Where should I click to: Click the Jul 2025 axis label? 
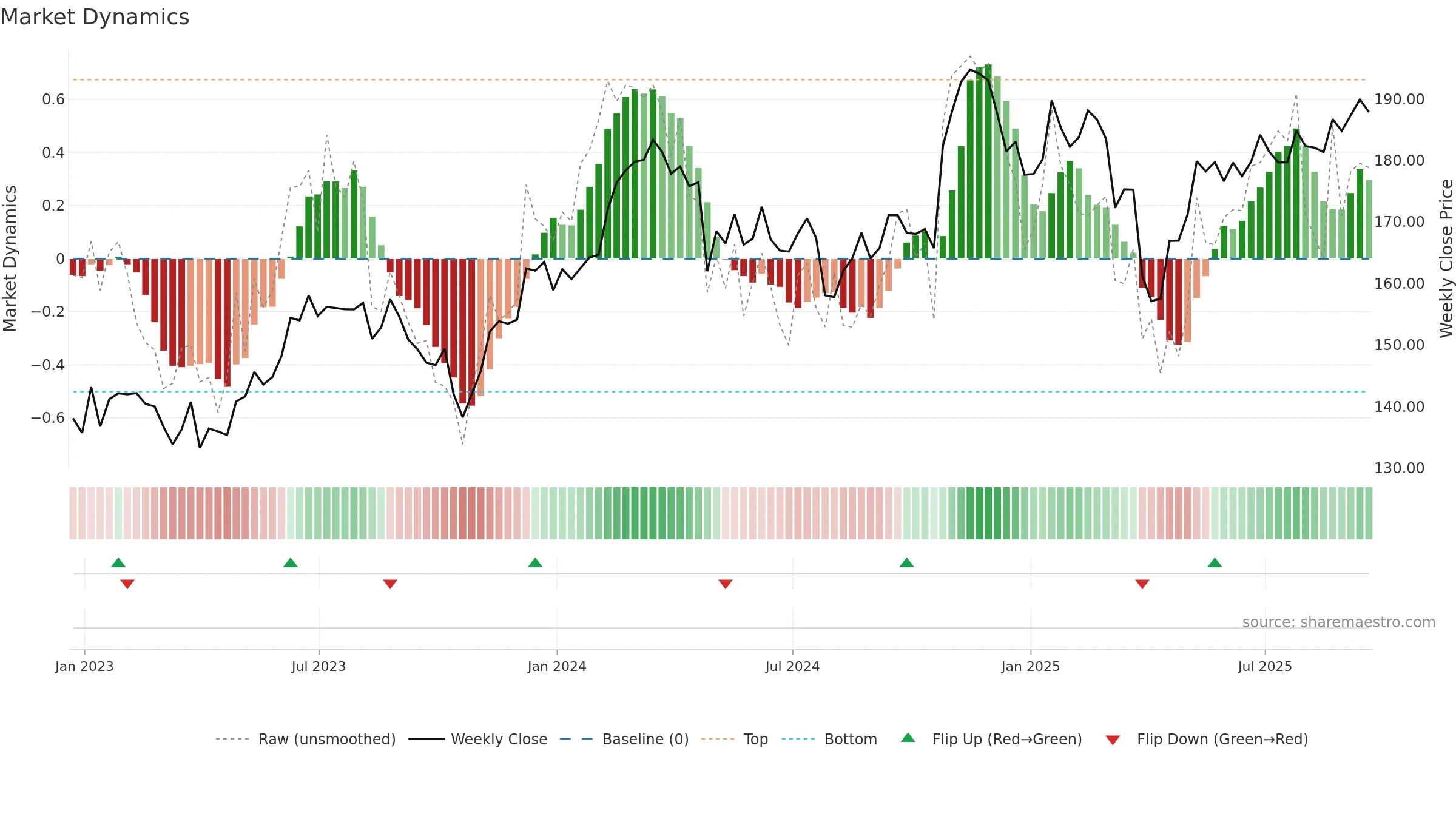pos(1265,666)
